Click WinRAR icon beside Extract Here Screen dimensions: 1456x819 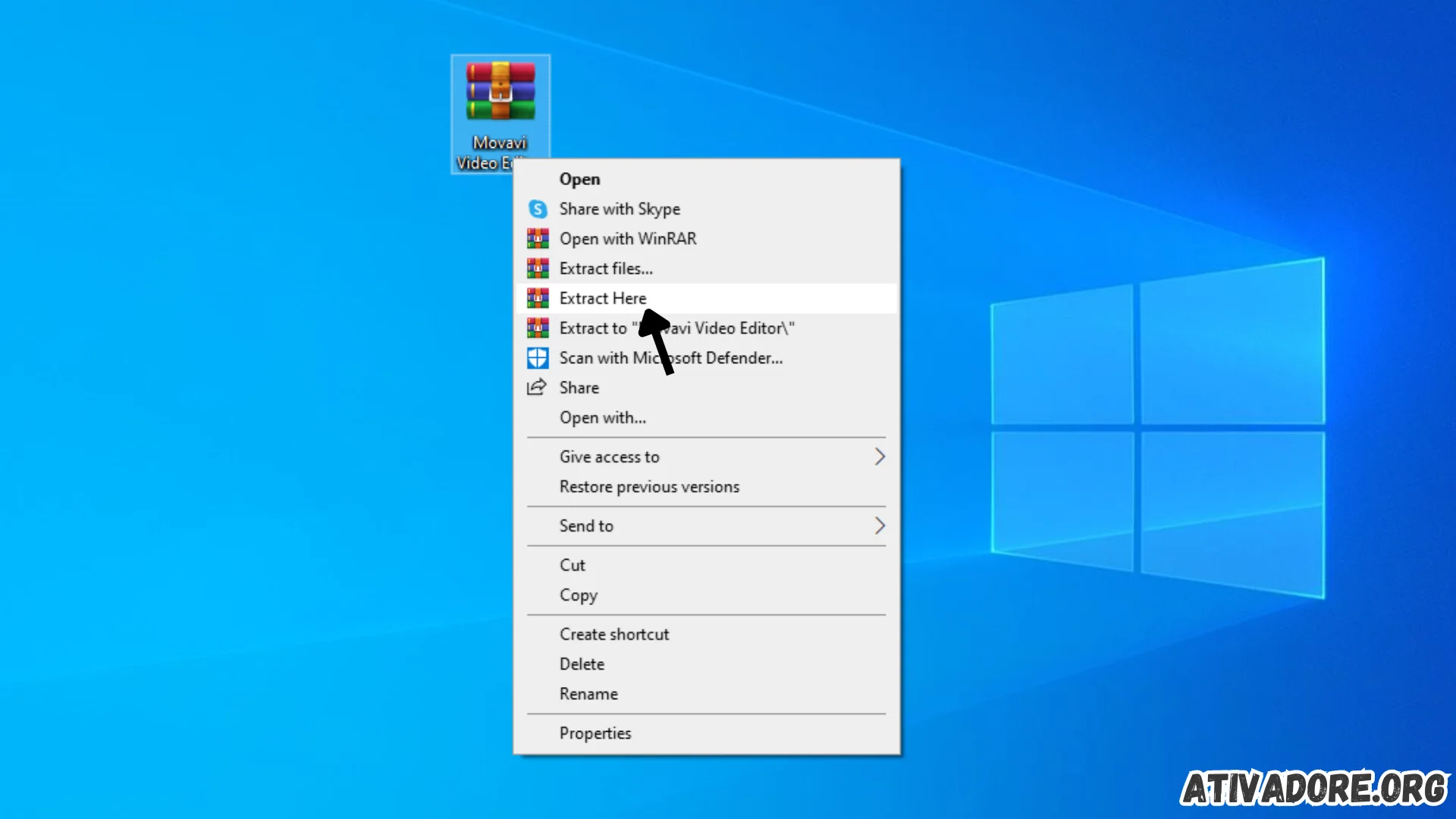(538, 298)
